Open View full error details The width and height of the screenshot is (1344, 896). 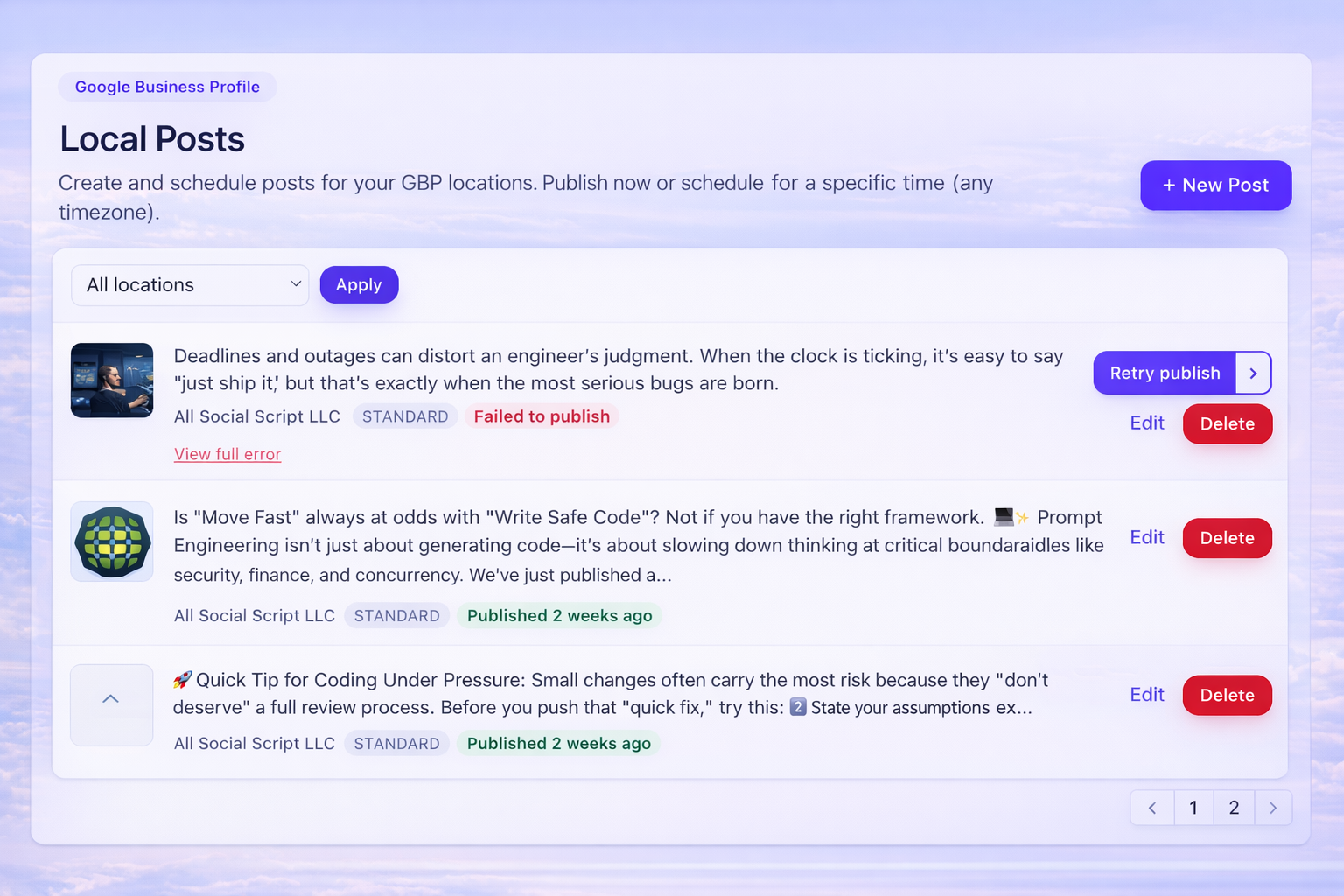227,454
